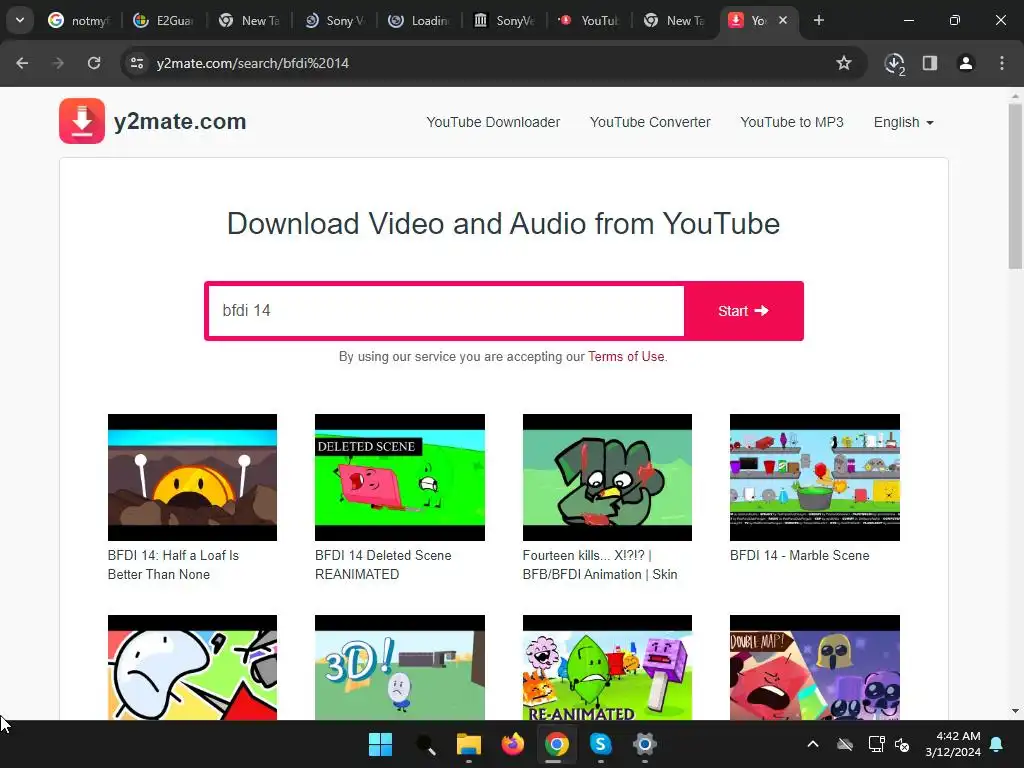Open the Windows Start menu
1024x768 pixels.
[x=380, y=744]
